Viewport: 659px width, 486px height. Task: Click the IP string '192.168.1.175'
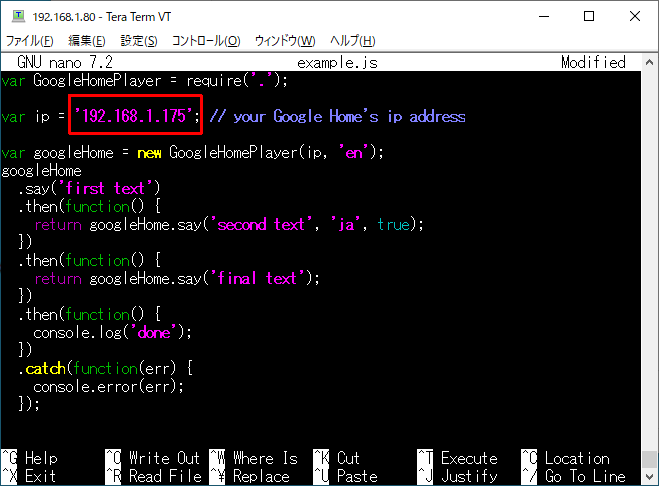point(133,116)
